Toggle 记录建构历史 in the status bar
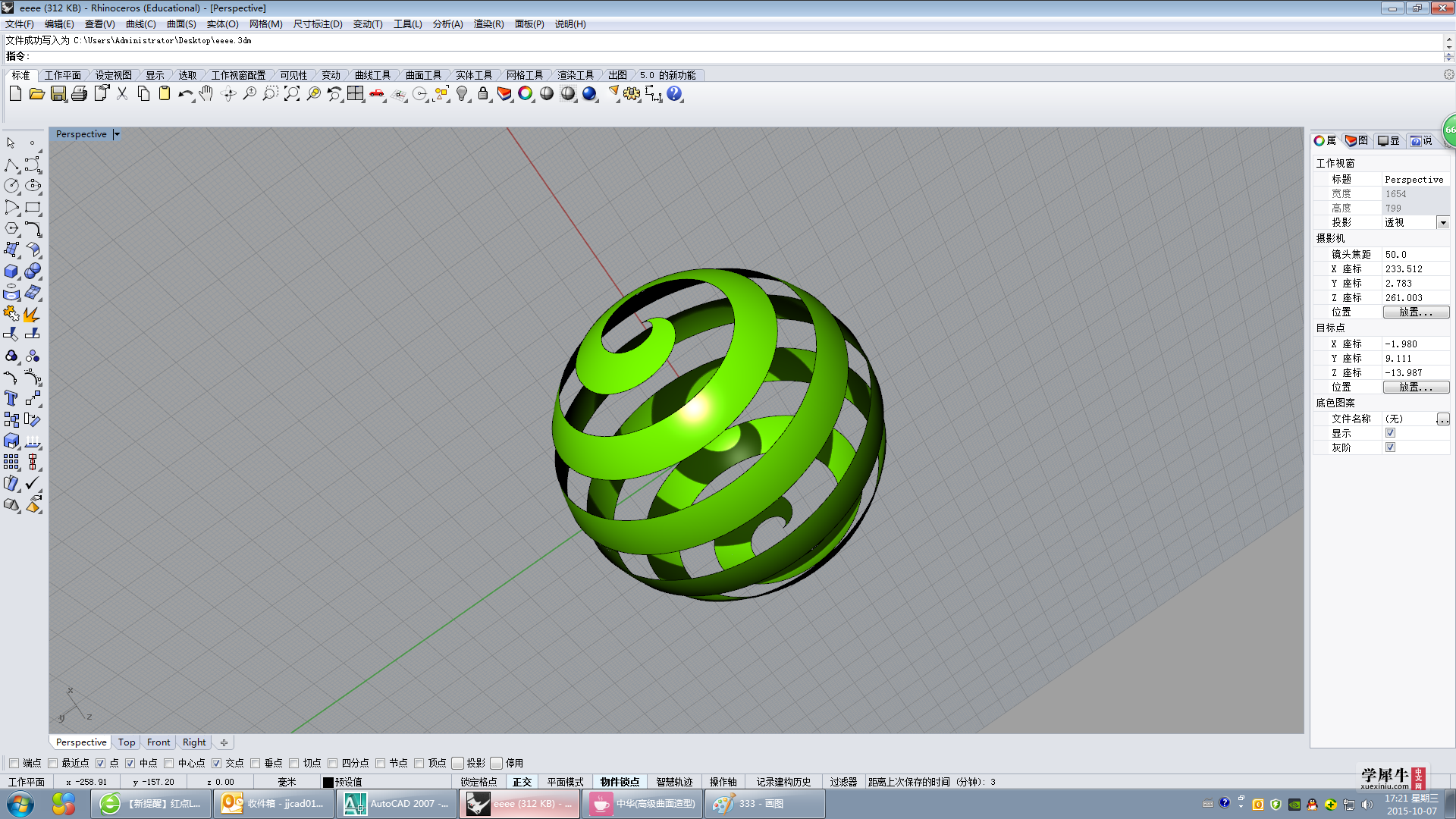The image size is (1456, 819). click(x=783, y=782)
